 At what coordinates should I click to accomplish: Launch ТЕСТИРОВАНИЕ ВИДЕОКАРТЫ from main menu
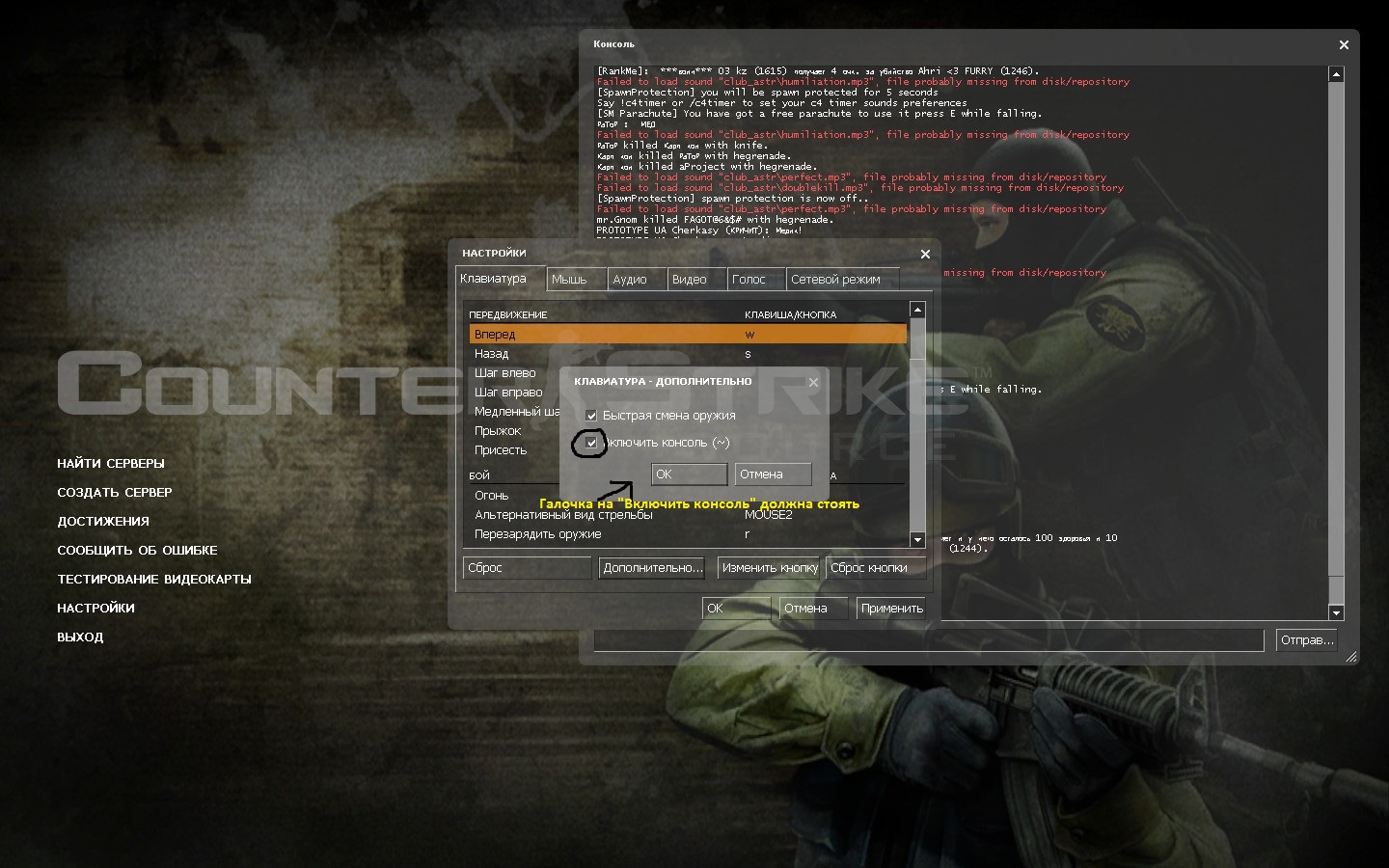154,580
